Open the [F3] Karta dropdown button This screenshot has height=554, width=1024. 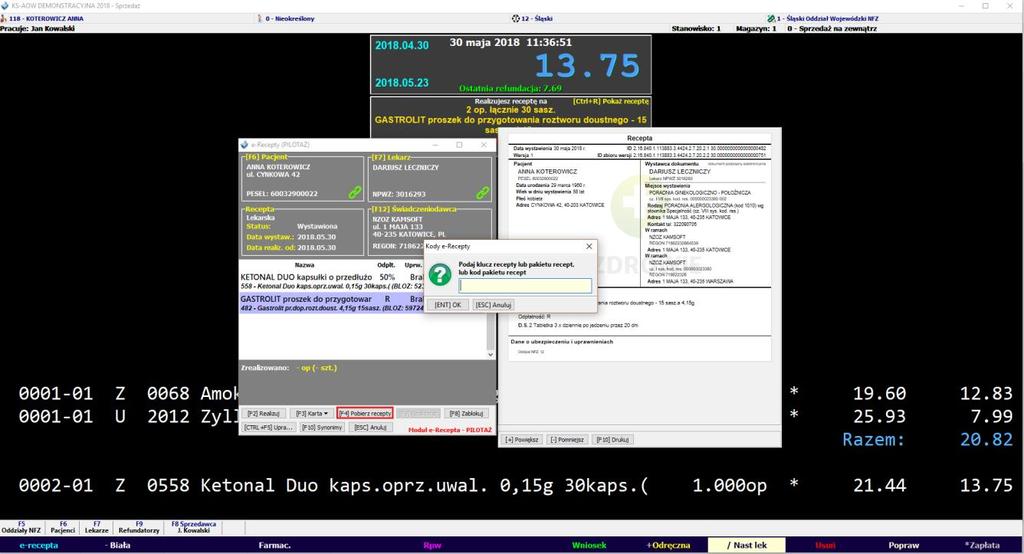pos(312,414)
